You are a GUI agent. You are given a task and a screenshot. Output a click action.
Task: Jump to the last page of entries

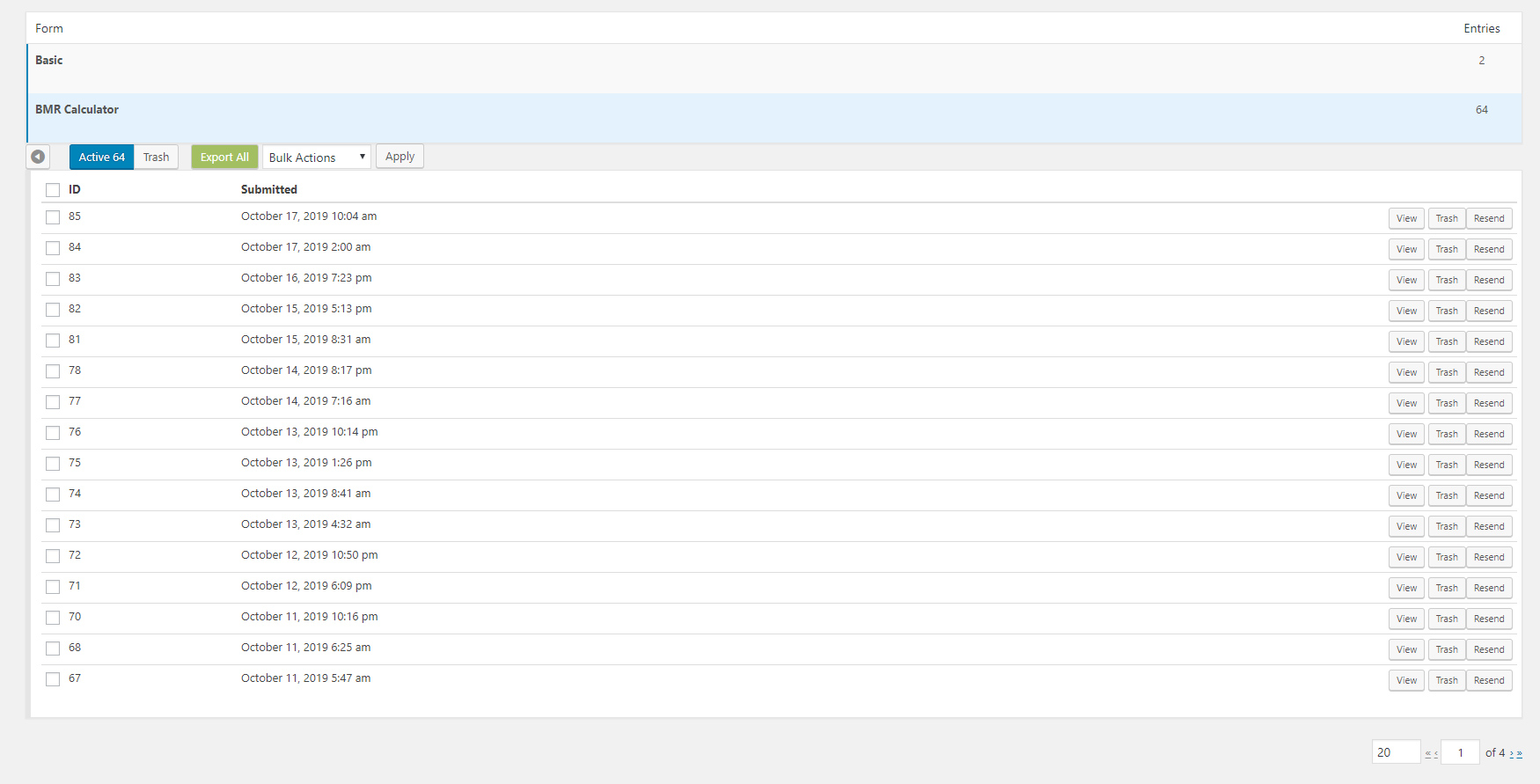(1520, 754)
